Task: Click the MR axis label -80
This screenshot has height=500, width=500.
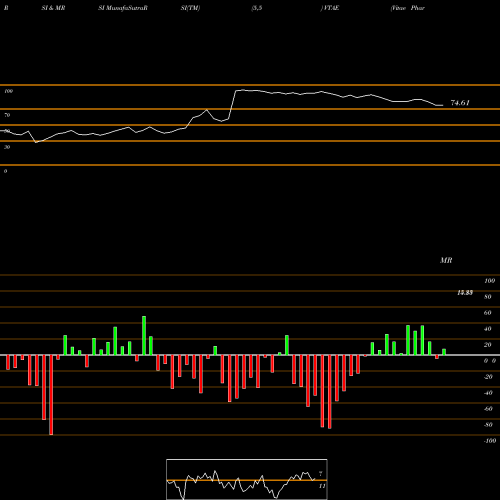Action: pyautogui.click(x=488, y=425)
